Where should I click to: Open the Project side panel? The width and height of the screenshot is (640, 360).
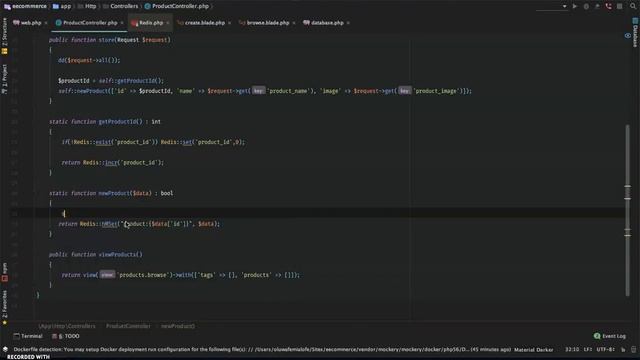[4, 79]
